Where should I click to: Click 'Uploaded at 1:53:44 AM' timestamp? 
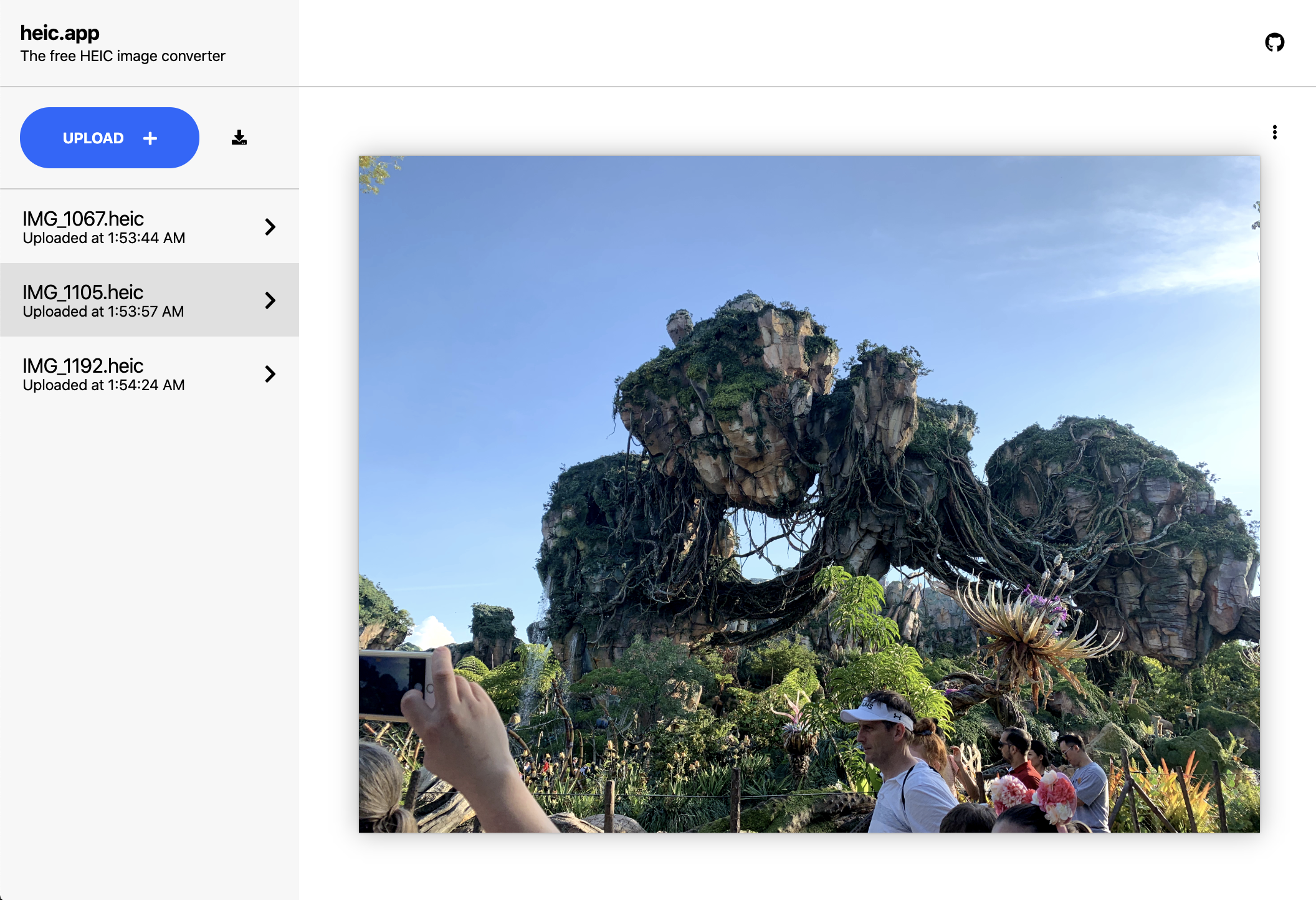(x=104, y=238)
